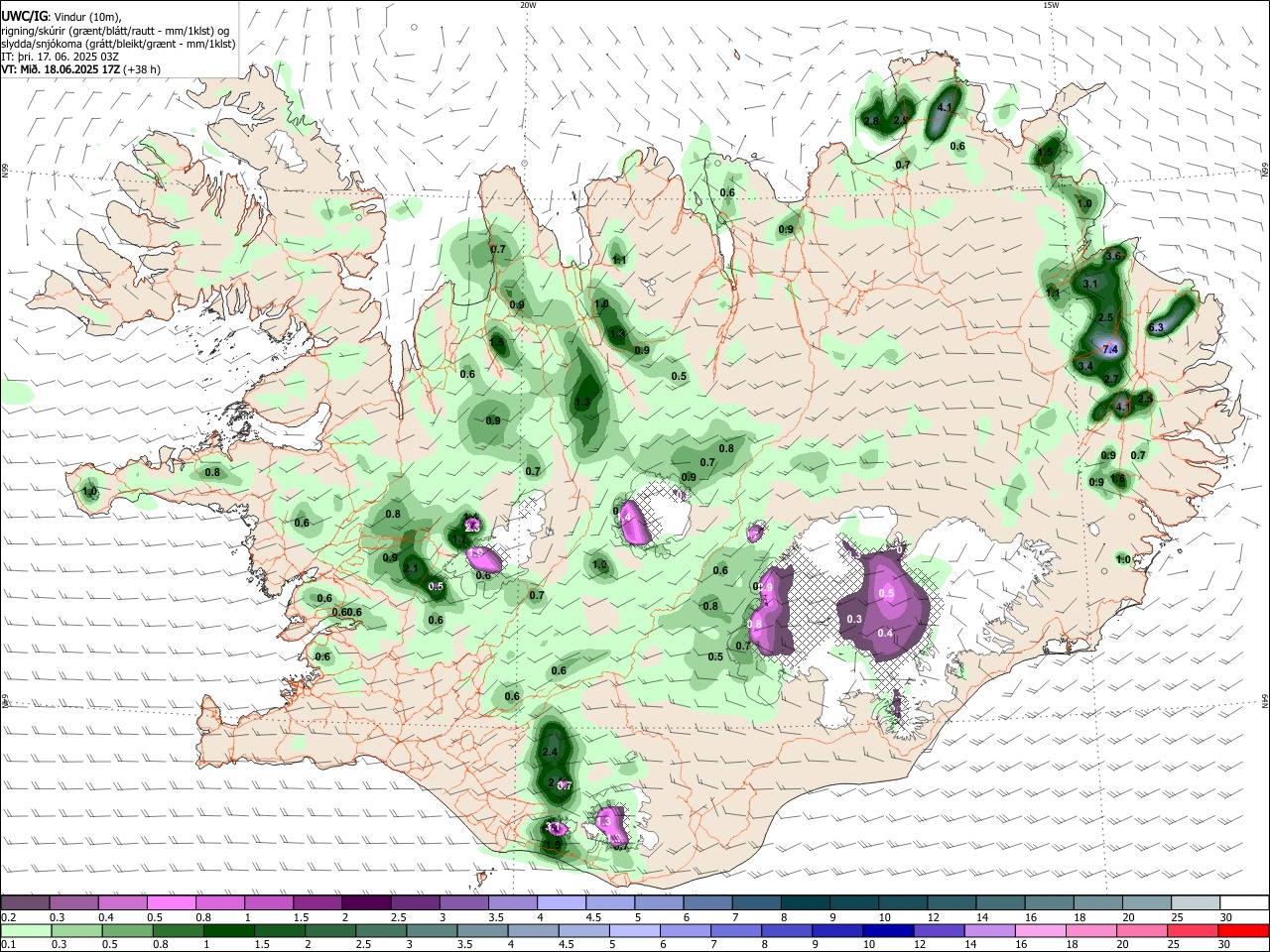
Task: Click the title line 'UWC/IG: Vindur (10m),'
Action: [x=62, y=17]
